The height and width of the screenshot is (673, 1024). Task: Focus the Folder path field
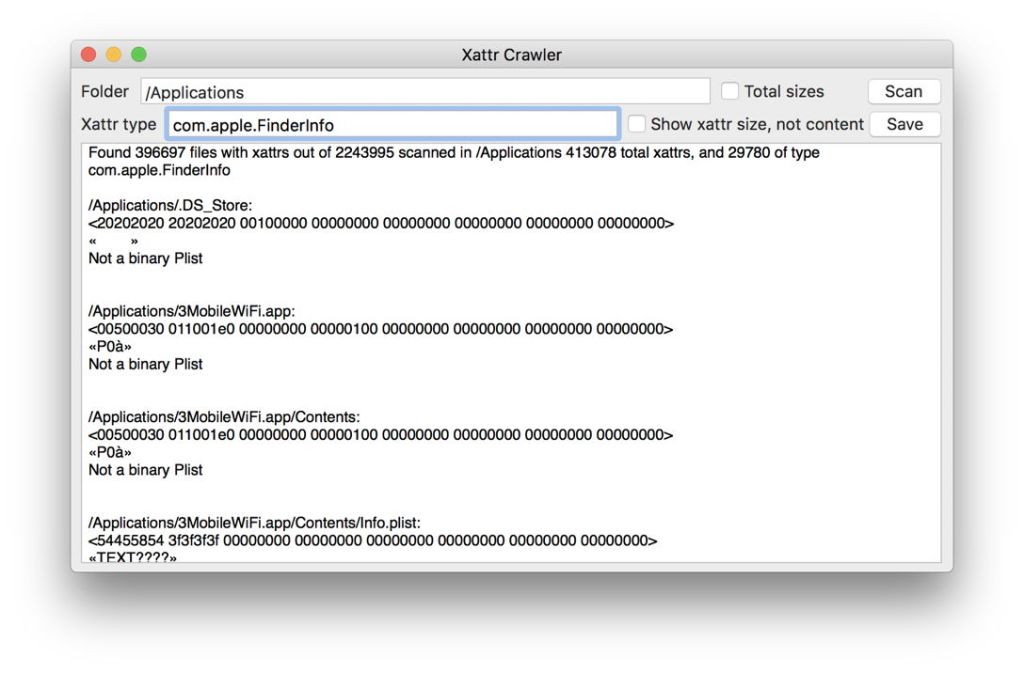point(425,92)
